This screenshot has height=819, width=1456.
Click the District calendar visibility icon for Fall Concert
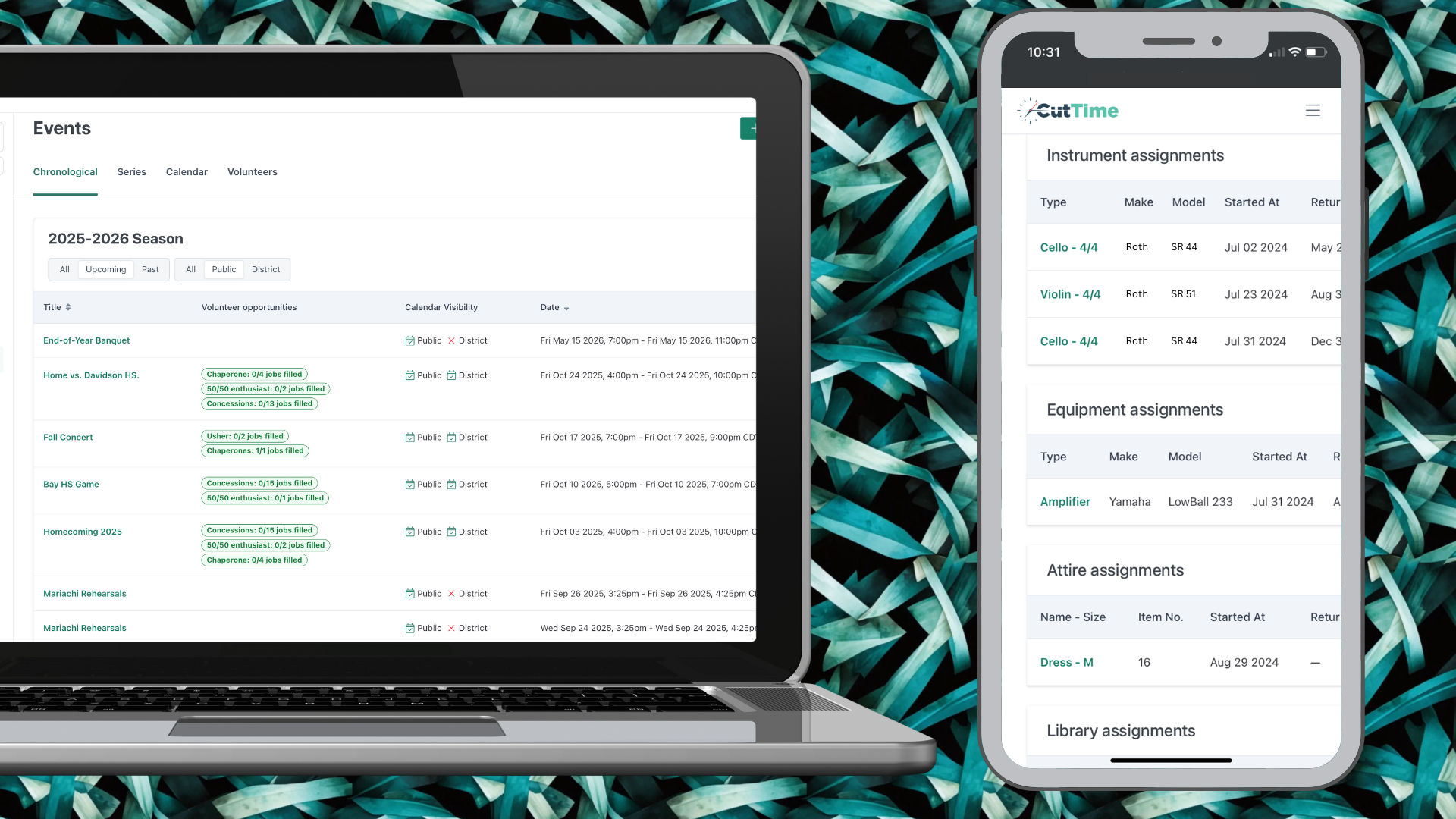click(x=450, y=437)
